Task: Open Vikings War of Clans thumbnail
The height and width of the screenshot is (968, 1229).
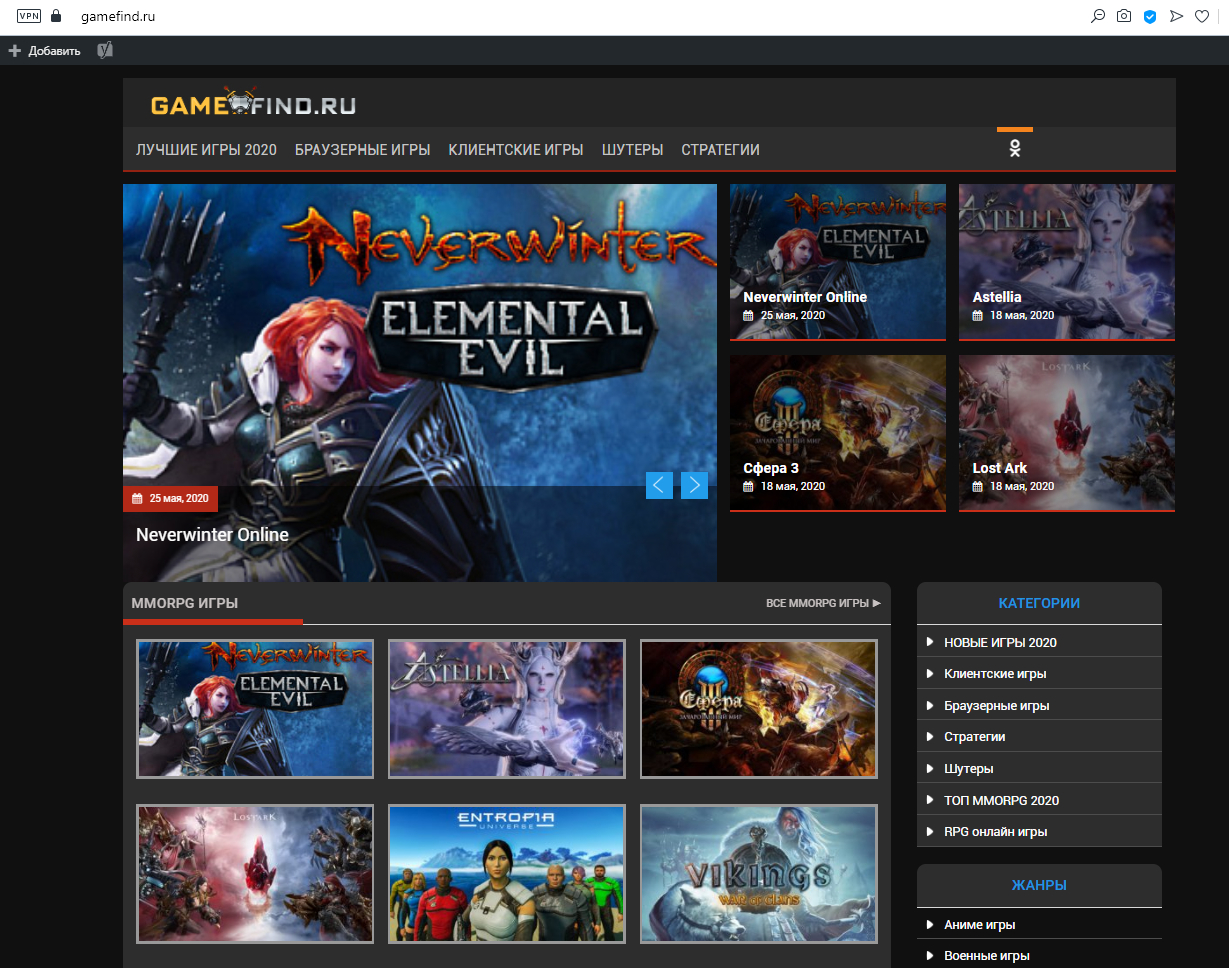Action: [x=759, y=874]
